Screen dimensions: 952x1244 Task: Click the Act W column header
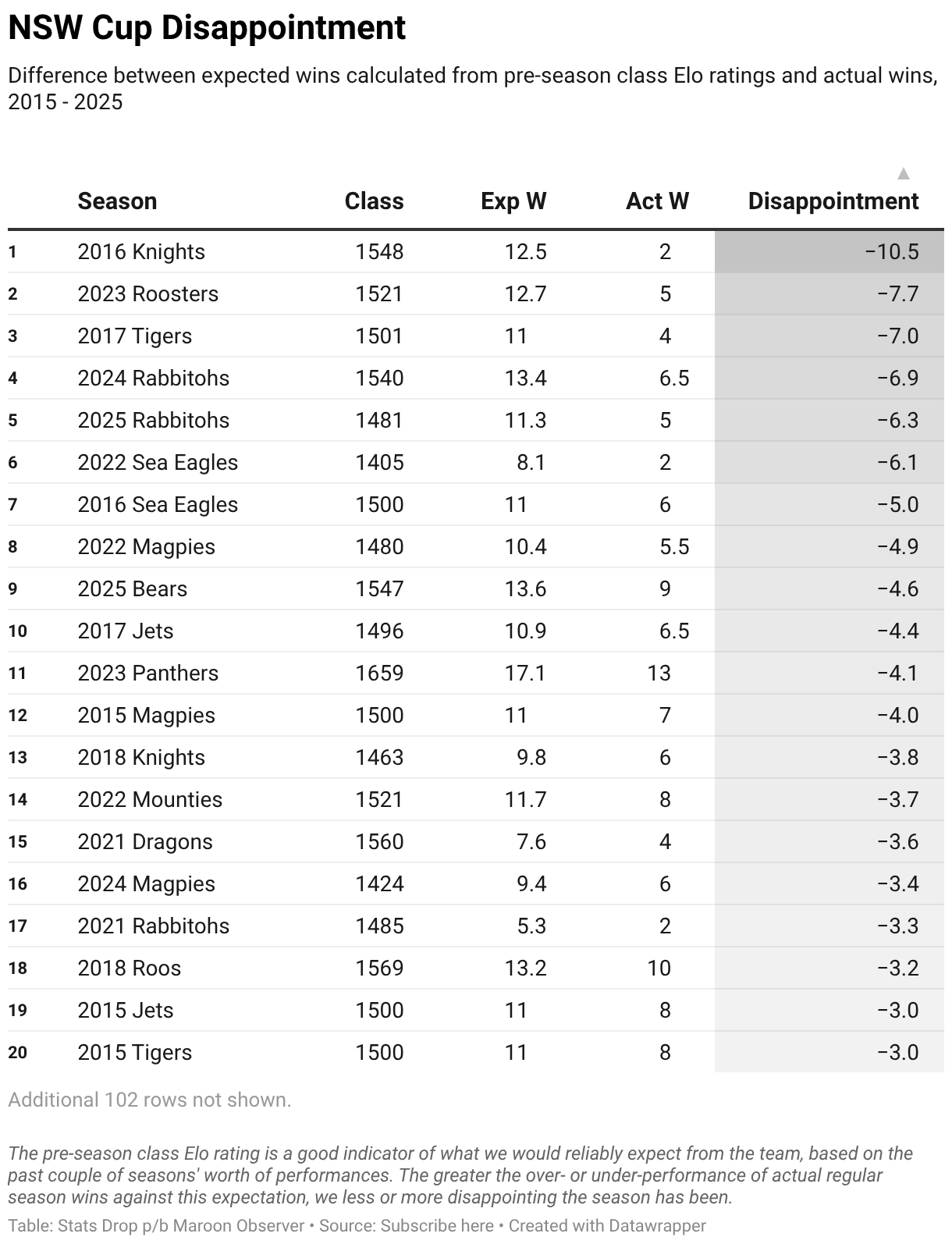(657, 201)
